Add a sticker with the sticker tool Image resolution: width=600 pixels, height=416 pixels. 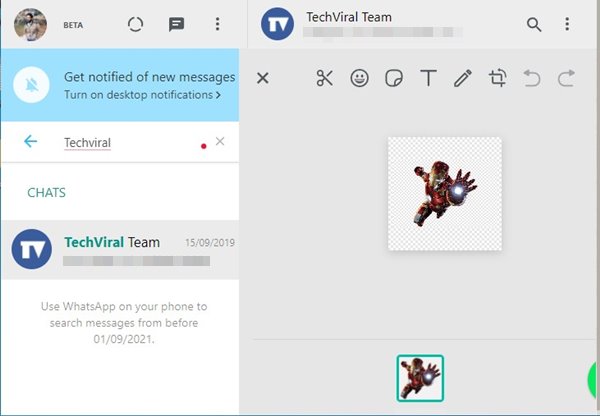[394, 78]
